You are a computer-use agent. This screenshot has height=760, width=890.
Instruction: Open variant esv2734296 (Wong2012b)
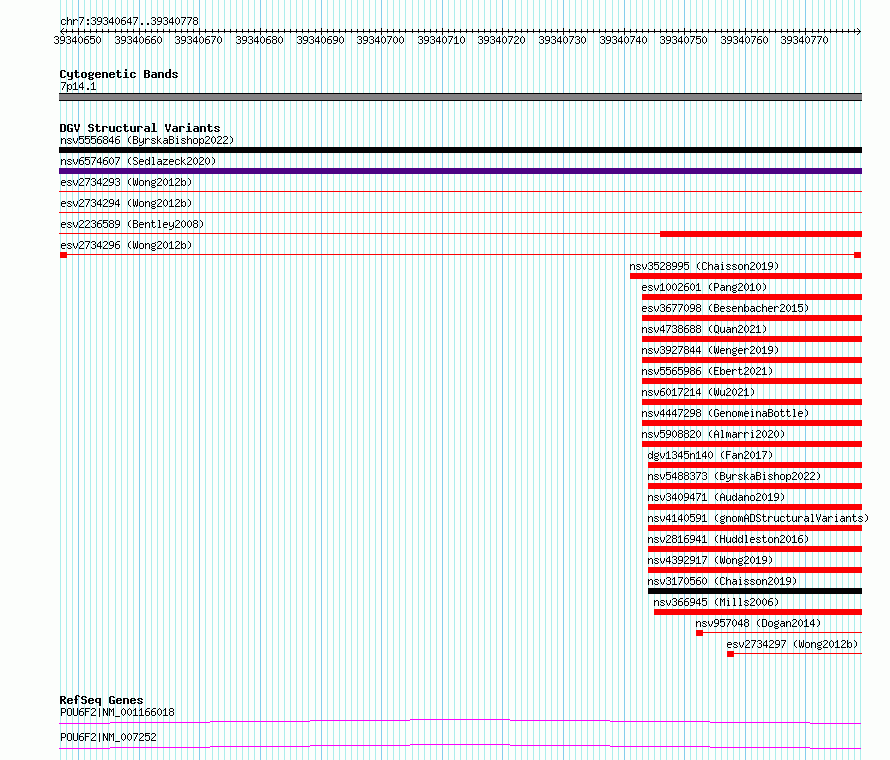click(x=126, y=245)
